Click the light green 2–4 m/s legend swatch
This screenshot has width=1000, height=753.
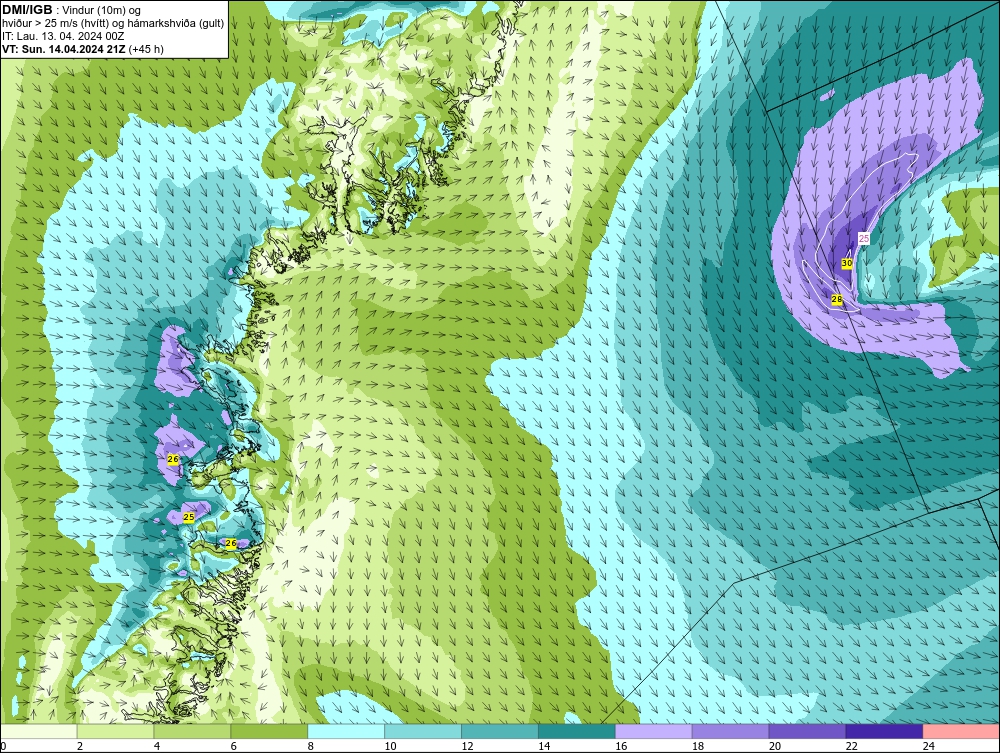point(115,731)
